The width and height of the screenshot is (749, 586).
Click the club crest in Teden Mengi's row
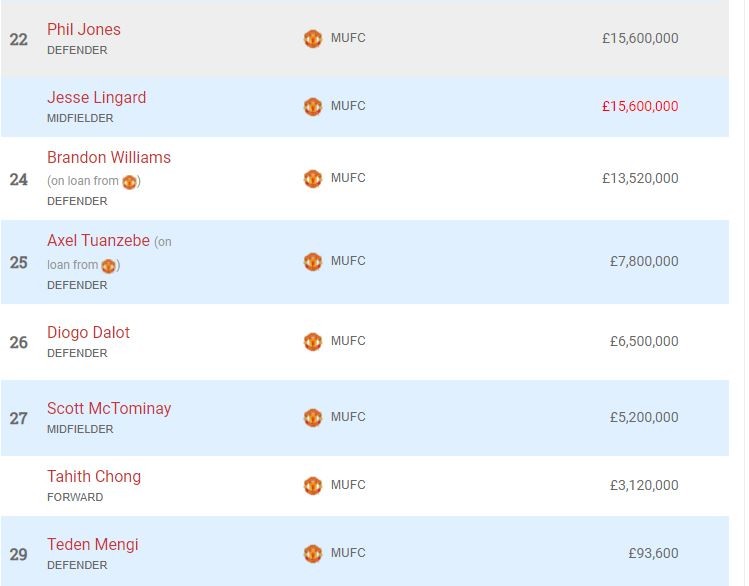click(x=313, y=553)
